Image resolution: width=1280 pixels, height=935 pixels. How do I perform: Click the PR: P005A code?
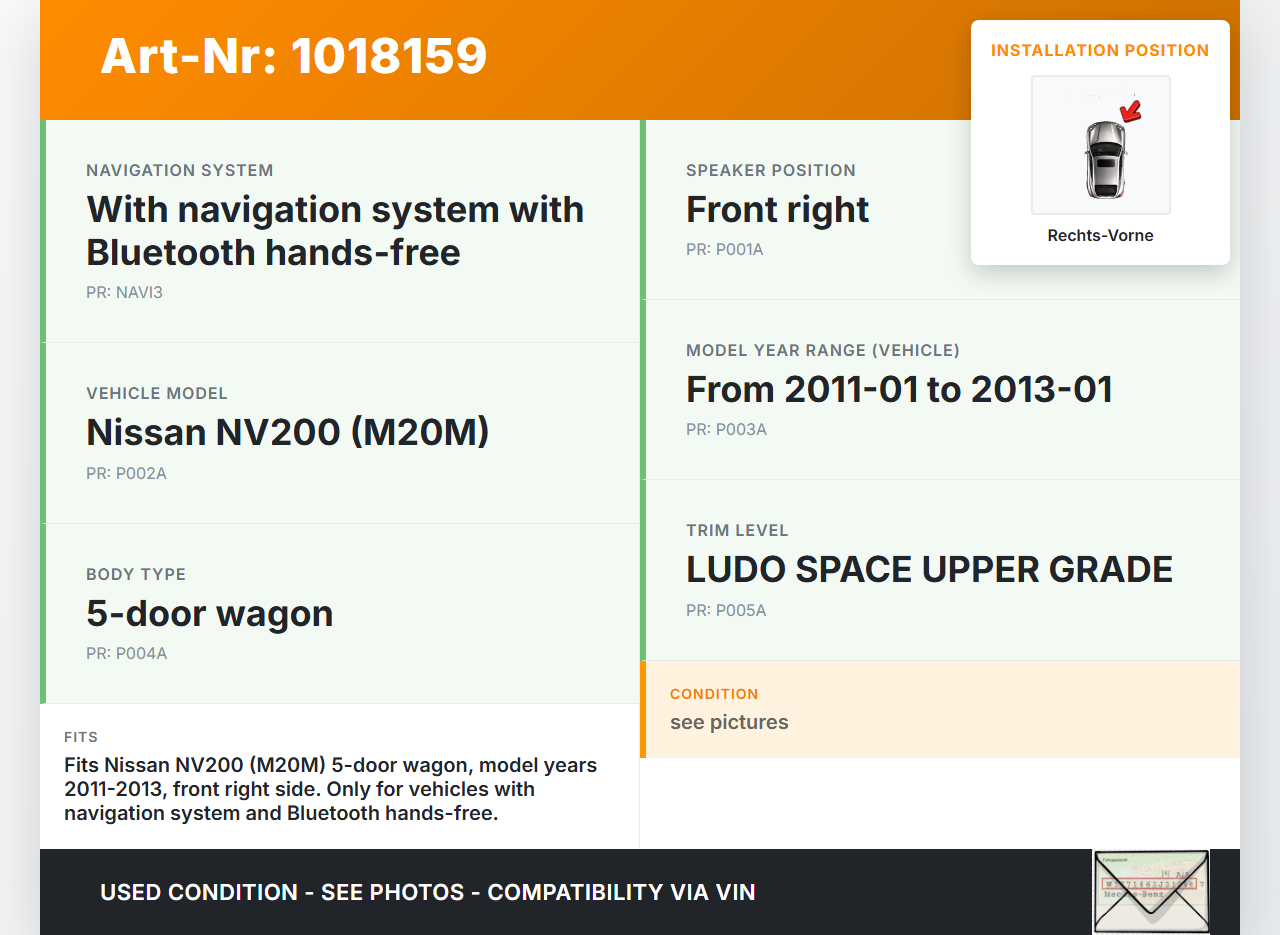[x=726, y=611]
